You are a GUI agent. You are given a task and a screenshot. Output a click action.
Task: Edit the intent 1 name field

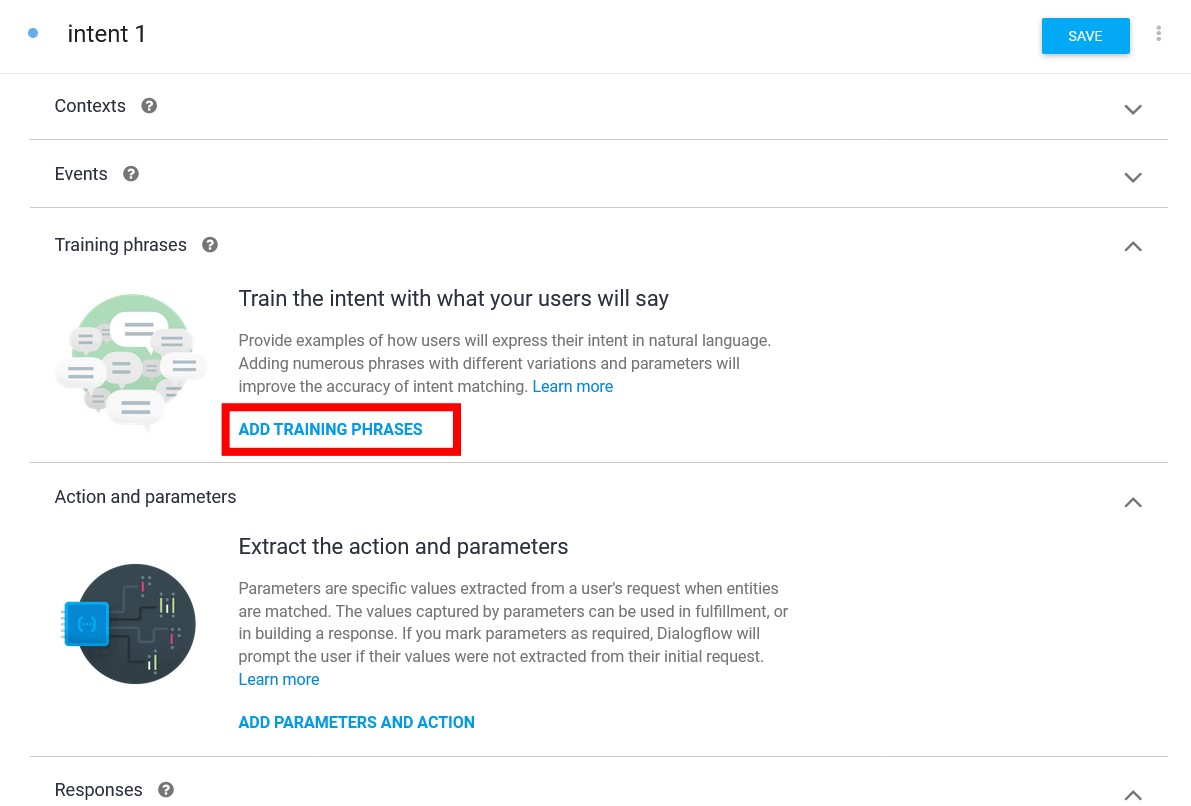tap(106, 34)
